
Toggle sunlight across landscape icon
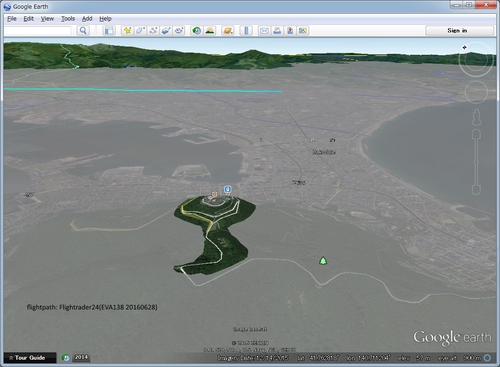210,31
